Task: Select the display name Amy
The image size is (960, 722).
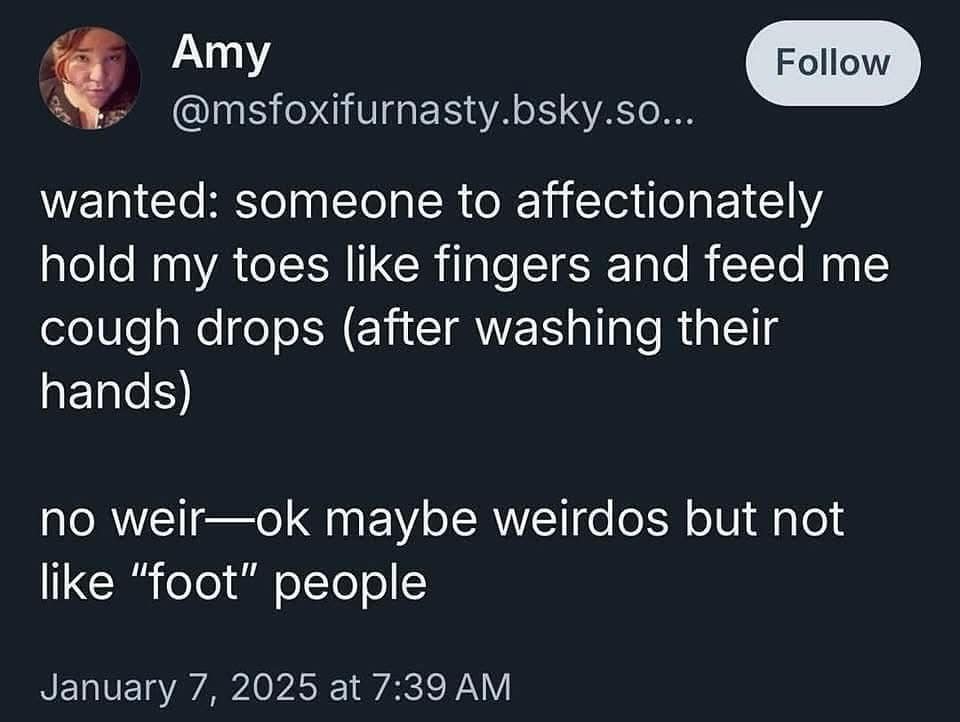Action: click(221, 55)
